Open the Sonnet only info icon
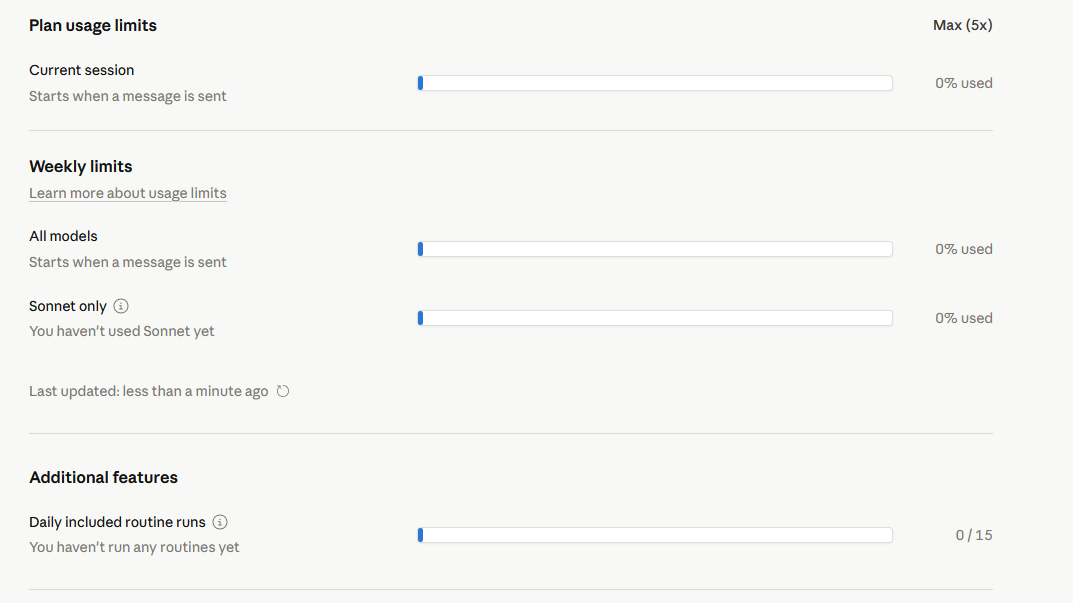 (121, 306)
